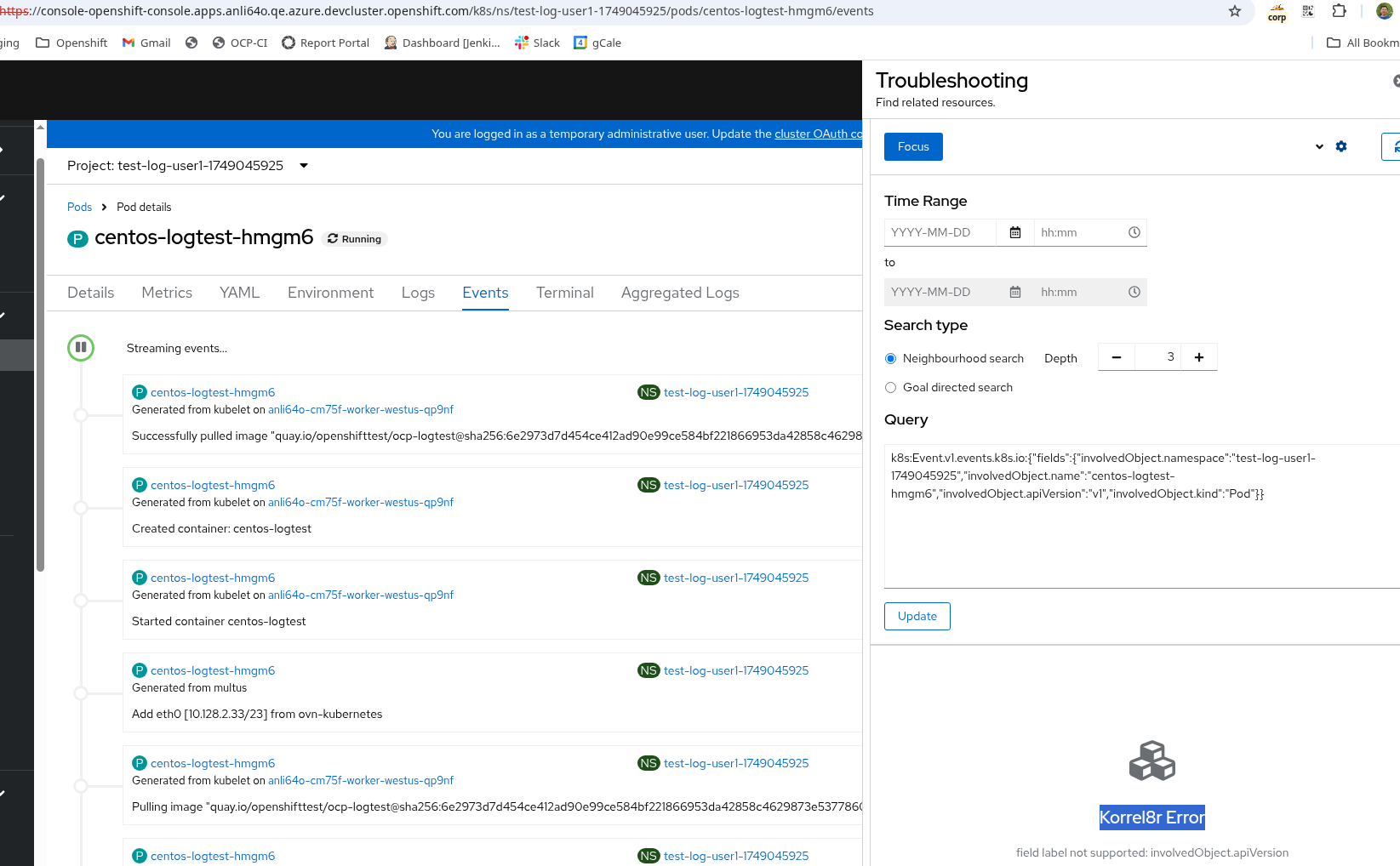
Task: Open the Jenkins Dashboard bookmark
Action: click(x=443, y=43)
